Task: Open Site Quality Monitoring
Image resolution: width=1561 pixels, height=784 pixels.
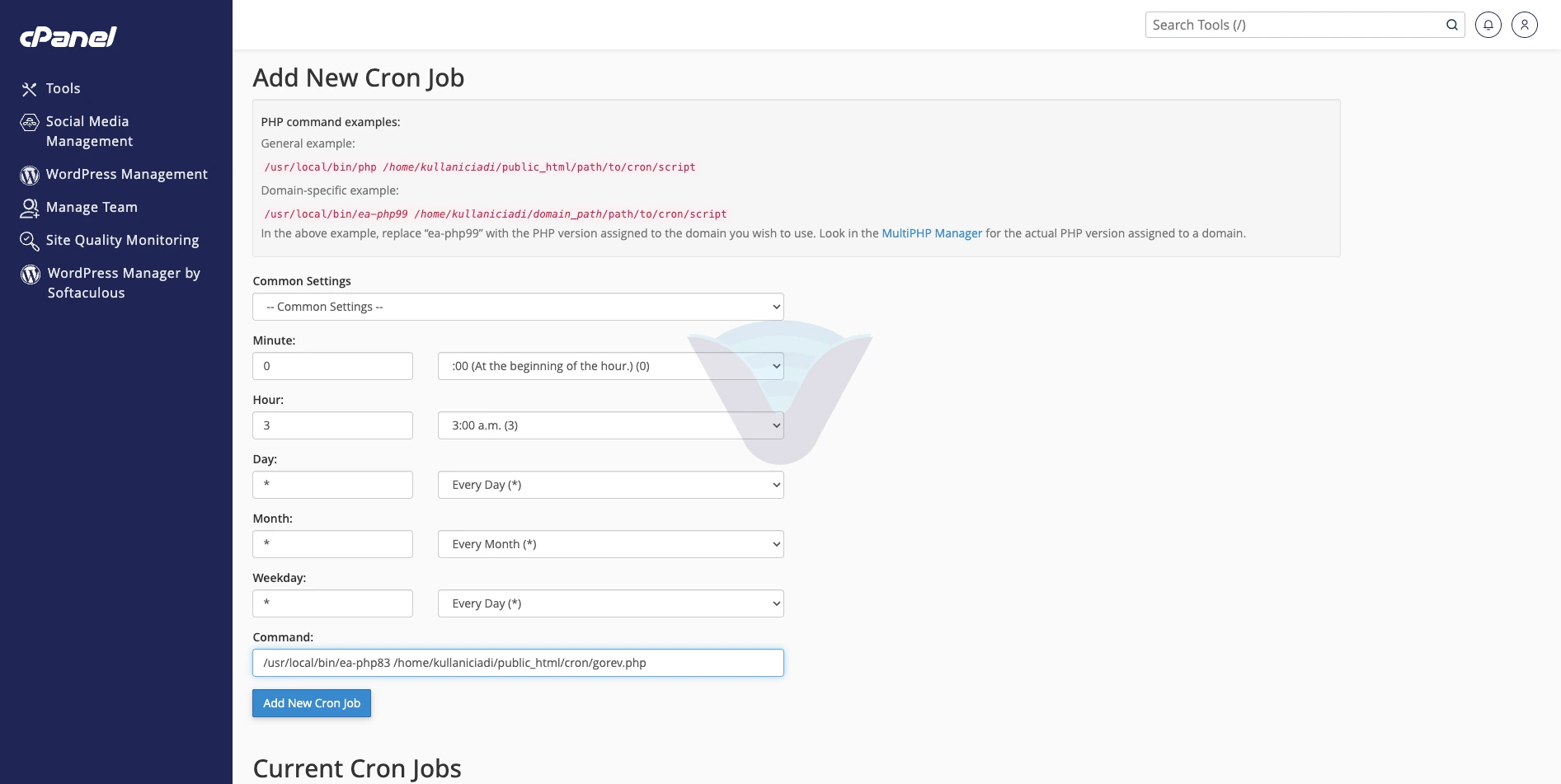Action: [122, 240]
